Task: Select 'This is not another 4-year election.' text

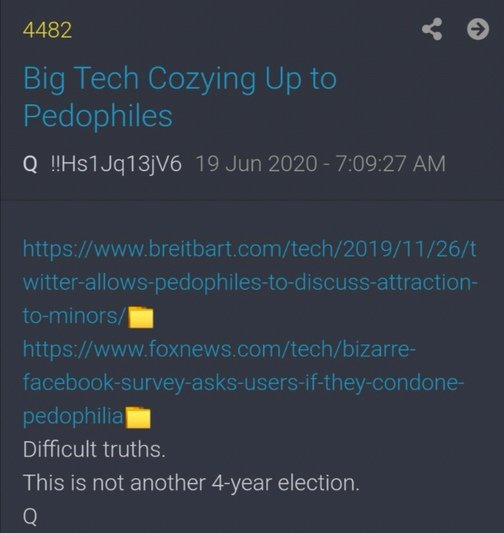Action: [x=191, y=482]
